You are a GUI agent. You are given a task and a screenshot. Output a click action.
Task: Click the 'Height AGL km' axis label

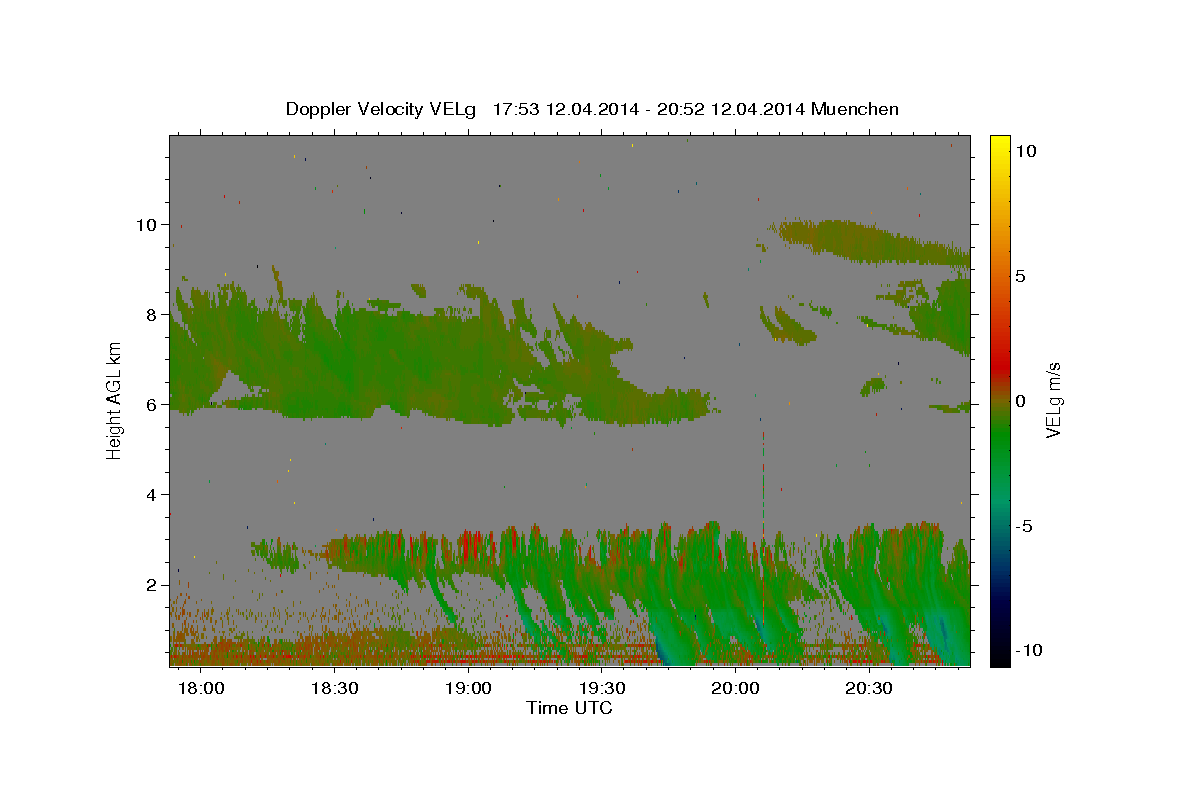point(114,400)
